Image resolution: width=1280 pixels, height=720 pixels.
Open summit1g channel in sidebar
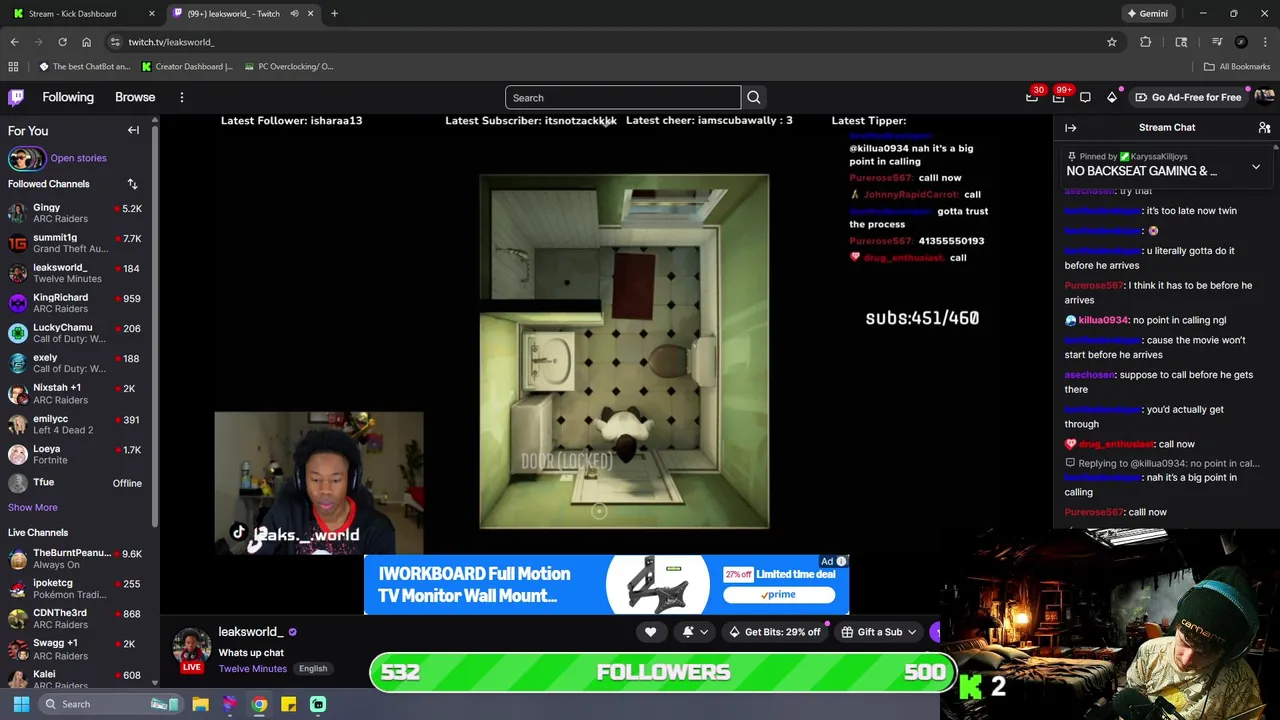click(x=76, y=243)
